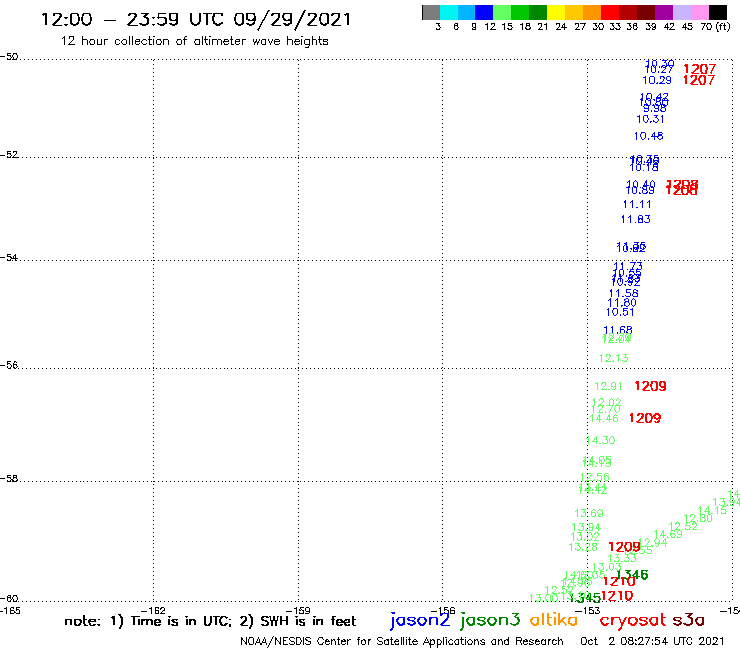The image size is (740, 650).
Task: Click the -58 latitude axis label
Action: (9, 478)
